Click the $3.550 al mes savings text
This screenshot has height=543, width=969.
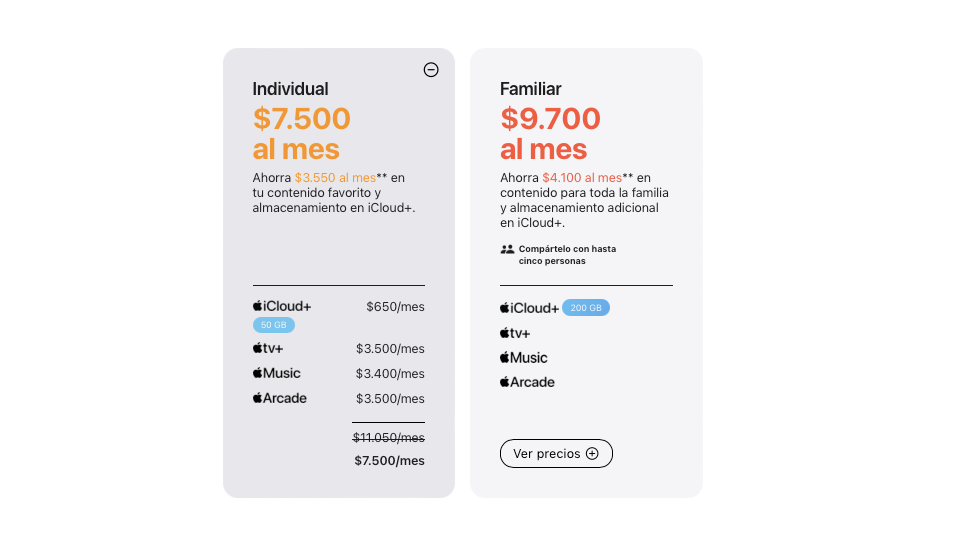click(x=335, y=178)
